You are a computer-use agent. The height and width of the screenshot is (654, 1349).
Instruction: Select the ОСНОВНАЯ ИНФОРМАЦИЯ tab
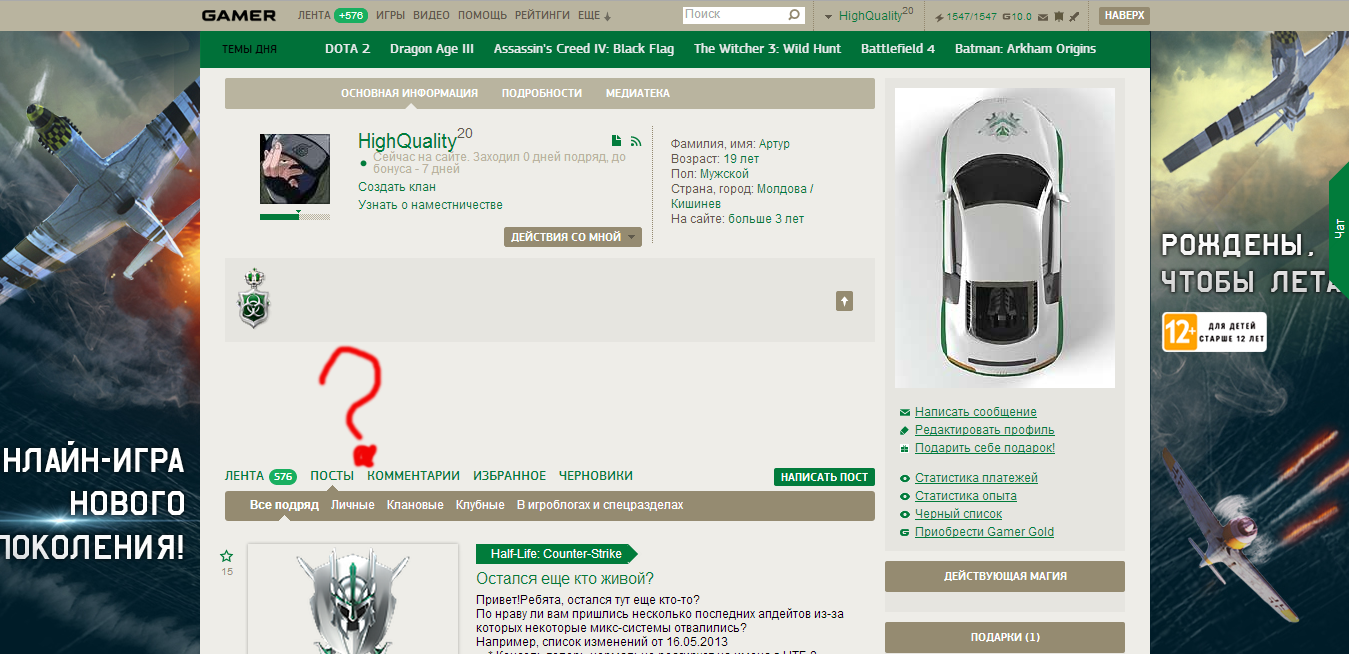click(x=409, y=93)
